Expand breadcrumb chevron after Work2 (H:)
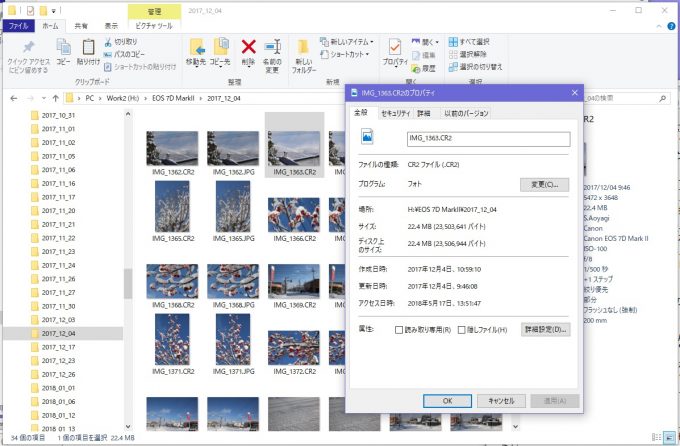The width and height of the screenshot is (680, 446). [x=145, y=98]
